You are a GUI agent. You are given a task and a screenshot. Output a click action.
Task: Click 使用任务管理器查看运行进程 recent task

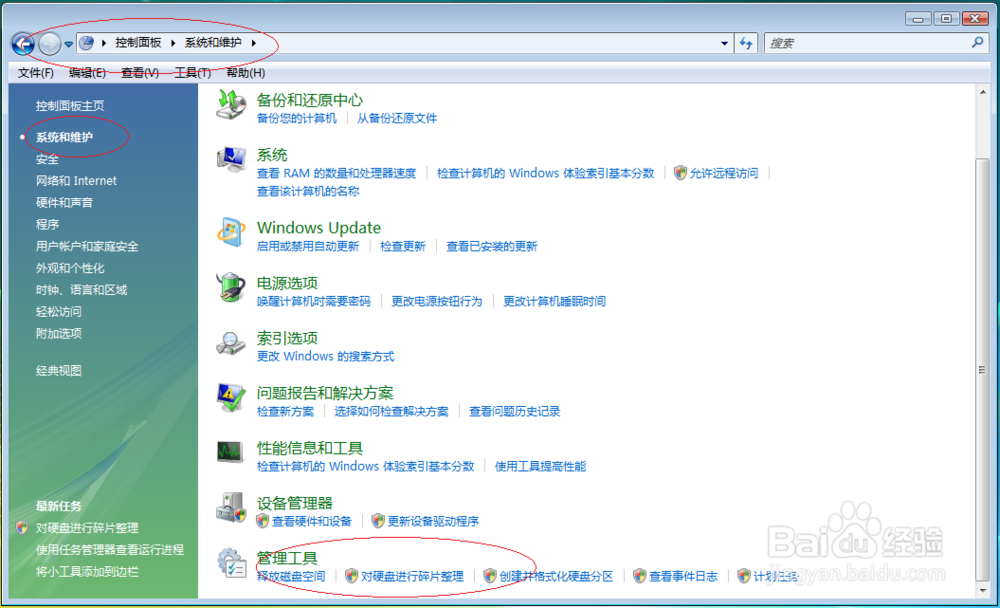pyautogui.click(x=110, y=549)
